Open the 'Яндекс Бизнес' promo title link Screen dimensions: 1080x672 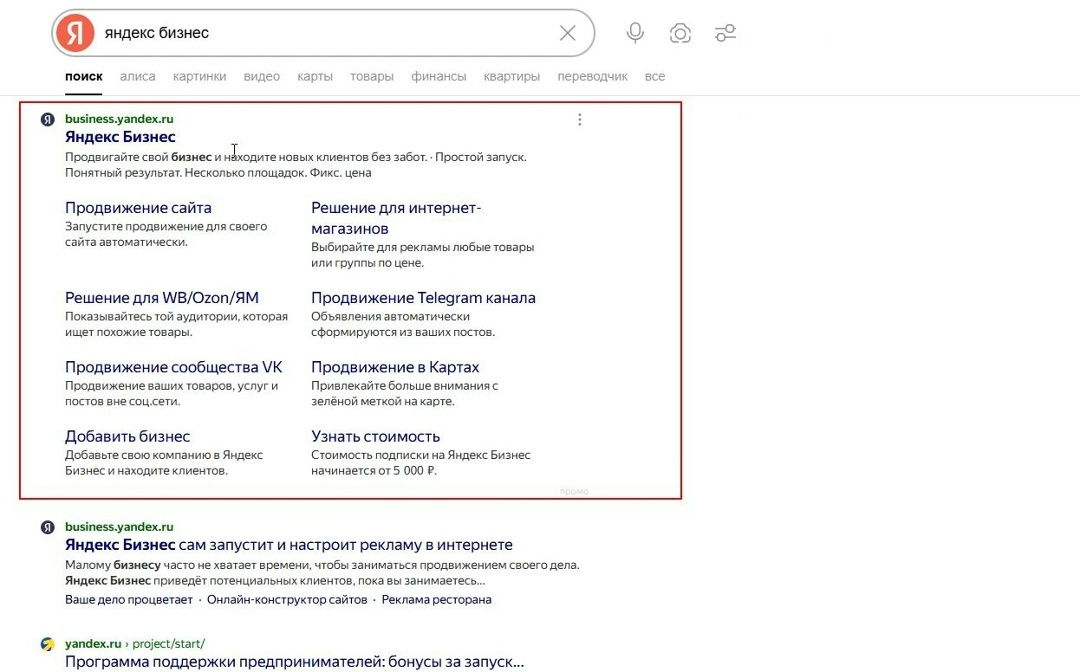click(121, 136)
